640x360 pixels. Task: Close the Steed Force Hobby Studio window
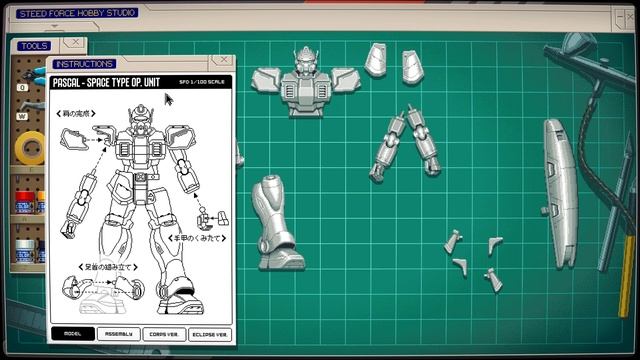[x=629, y=16]
